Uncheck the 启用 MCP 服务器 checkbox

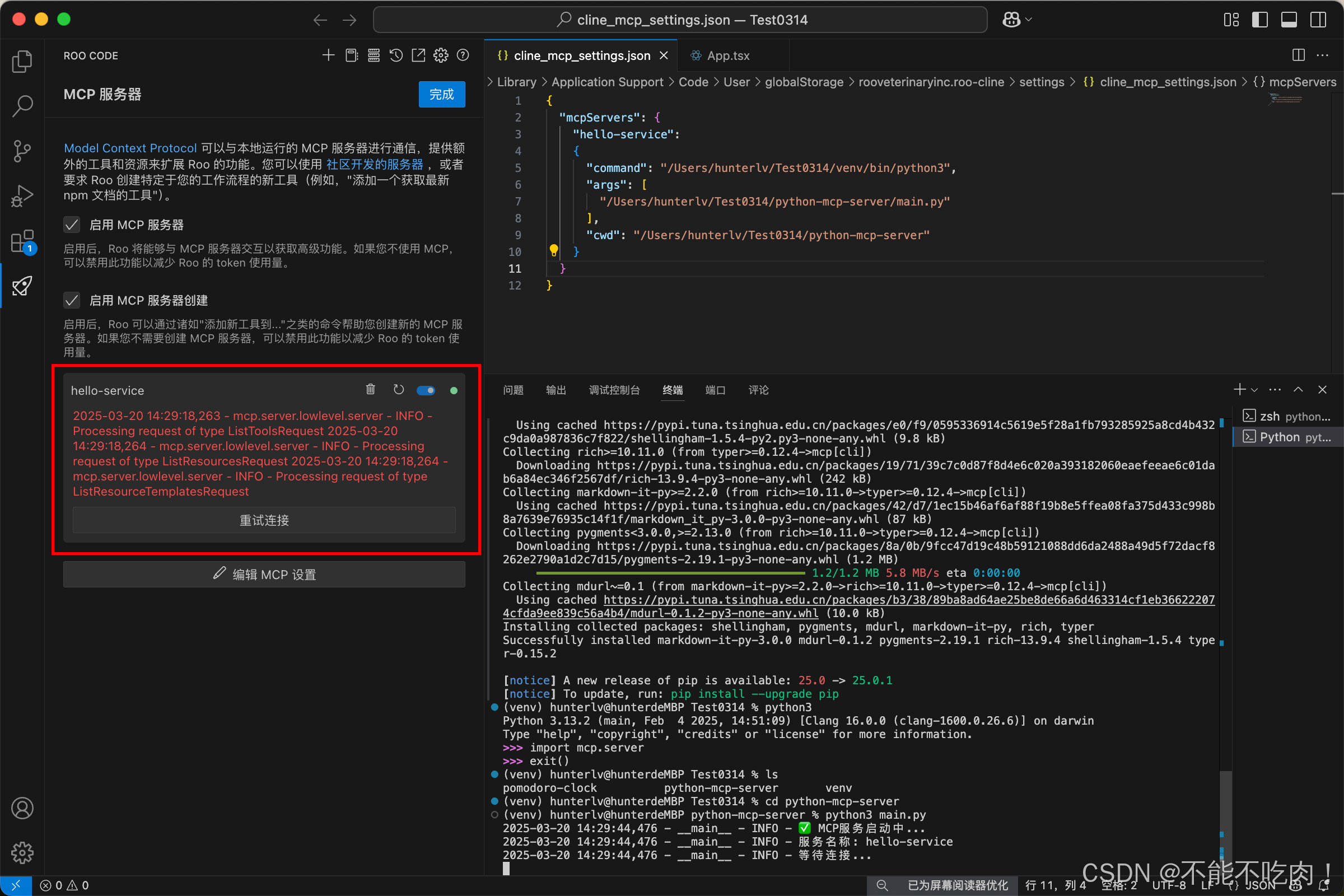[x=72, y=225]
